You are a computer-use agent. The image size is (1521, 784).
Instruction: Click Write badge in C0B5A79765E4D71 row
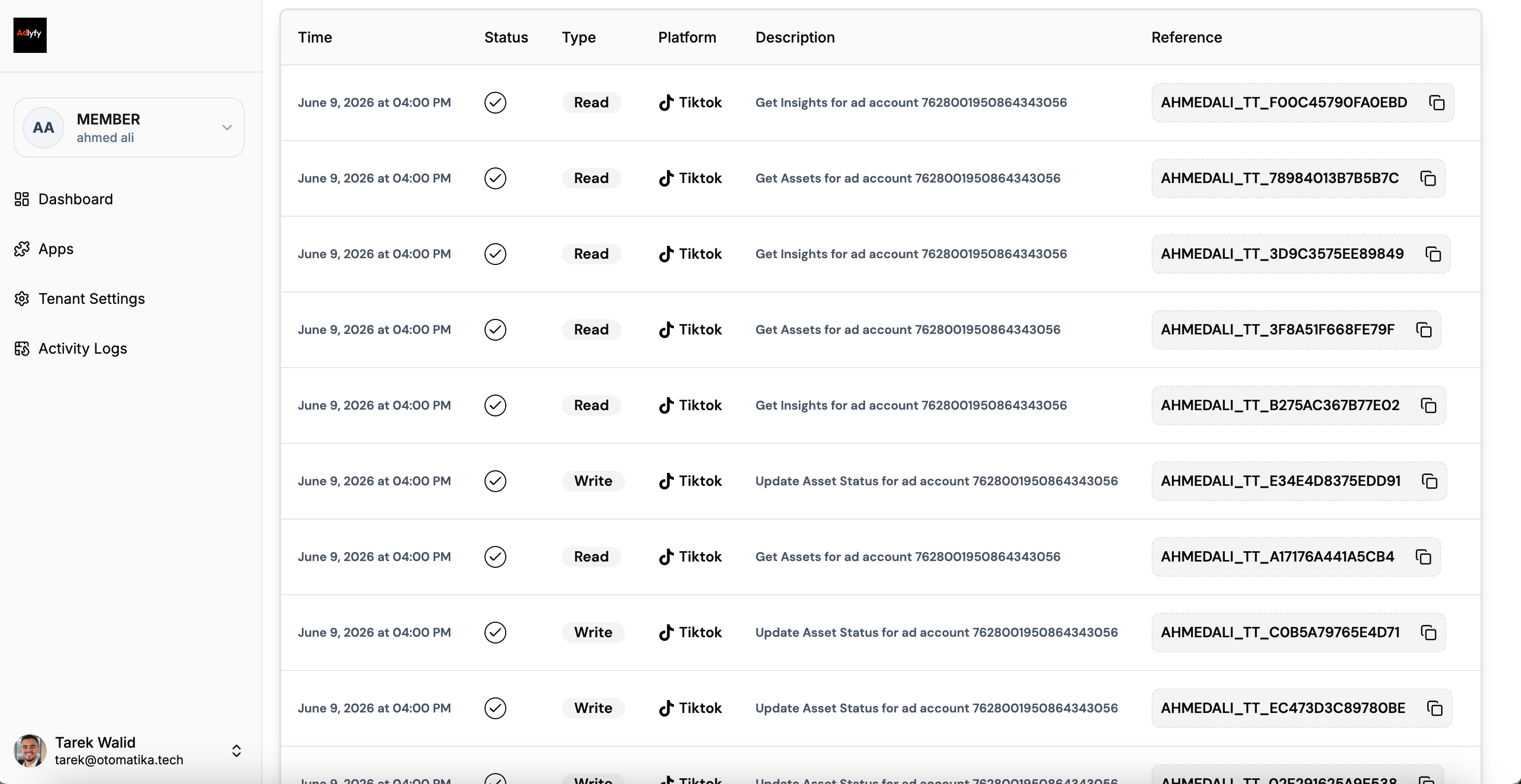[593, 633]
